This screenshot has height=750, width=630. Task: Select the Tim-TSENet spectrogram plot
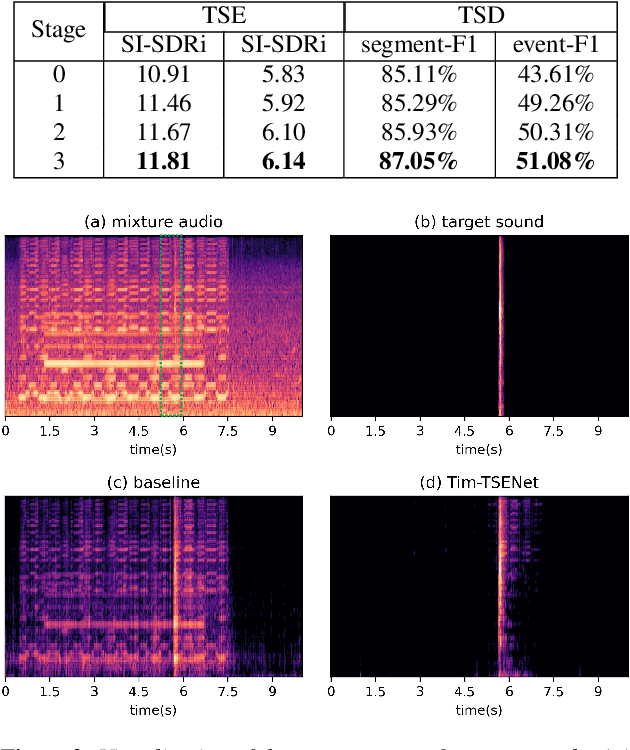pos(478,587)
